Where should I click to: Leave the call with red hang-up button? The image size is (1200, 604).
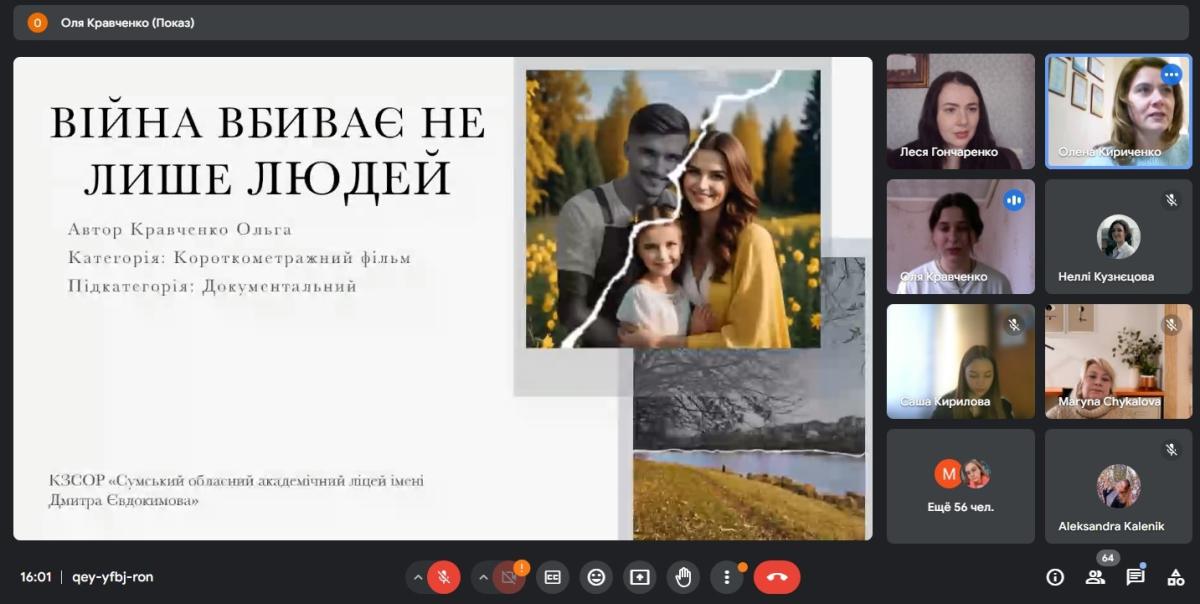777,577
